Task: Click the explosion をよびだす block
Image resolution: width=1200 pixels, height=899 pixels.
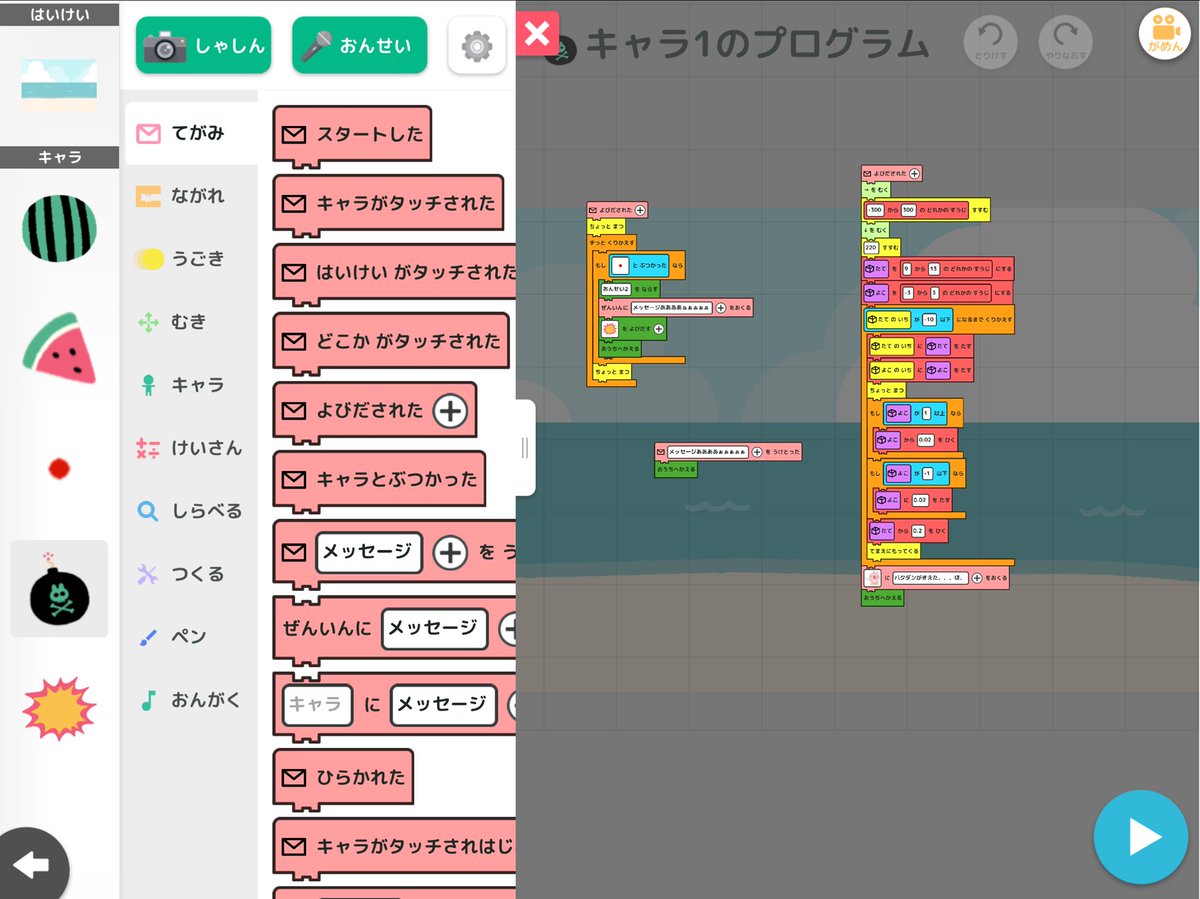Action: [x=632, y=328]
